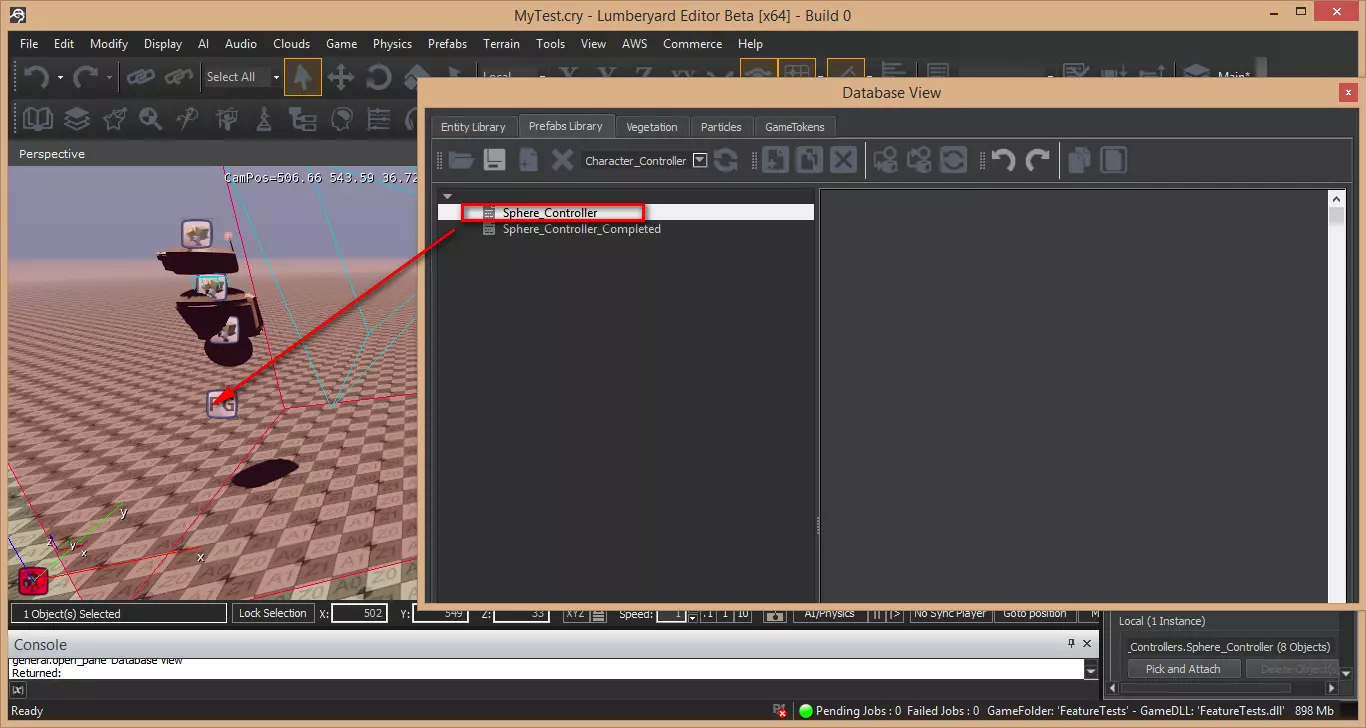Open the Layers editor icon

coord(77,119)
